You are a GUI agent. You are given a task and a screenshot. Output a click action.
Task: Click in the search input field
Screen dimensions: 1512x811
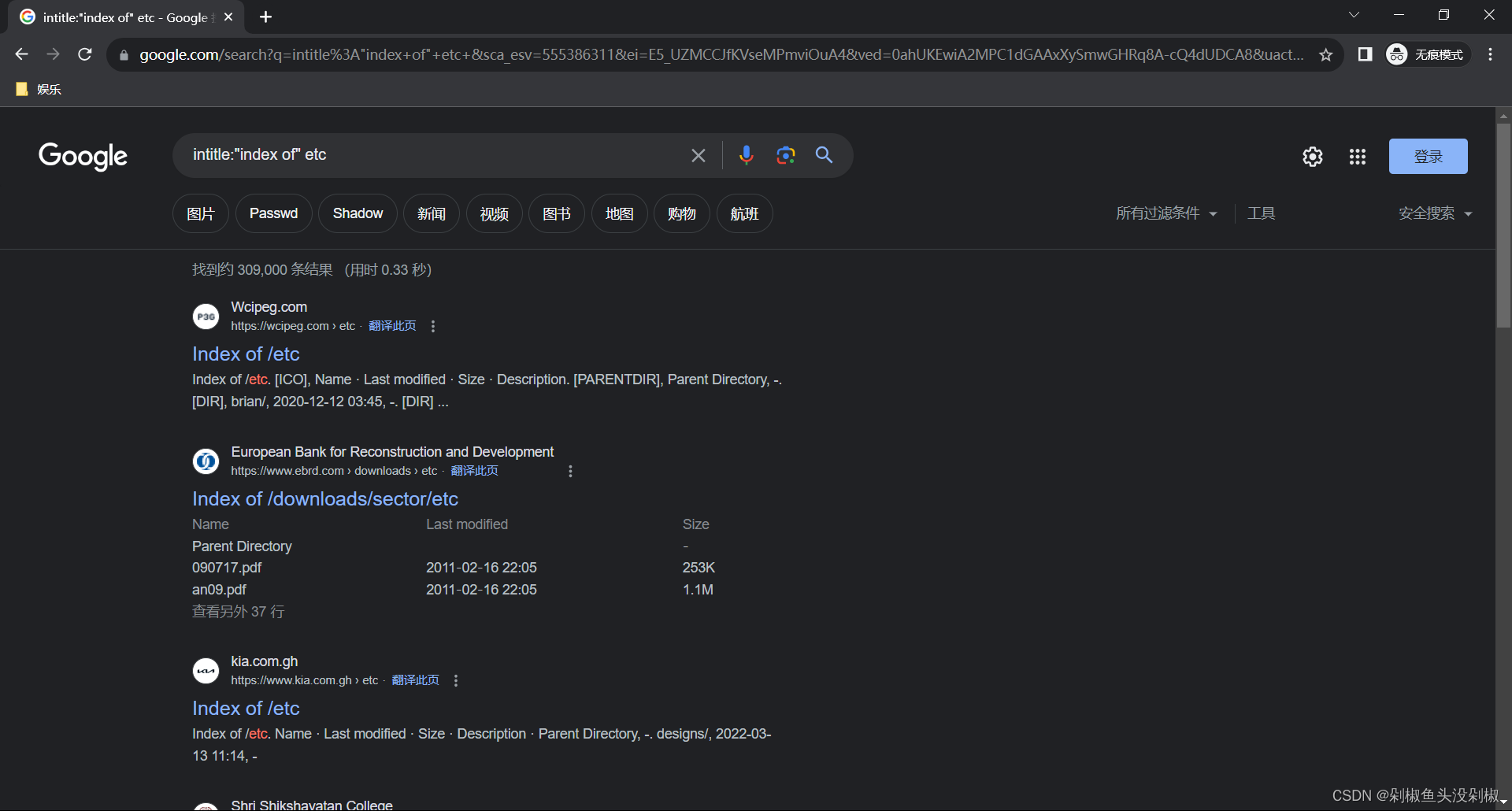[433, 155]
